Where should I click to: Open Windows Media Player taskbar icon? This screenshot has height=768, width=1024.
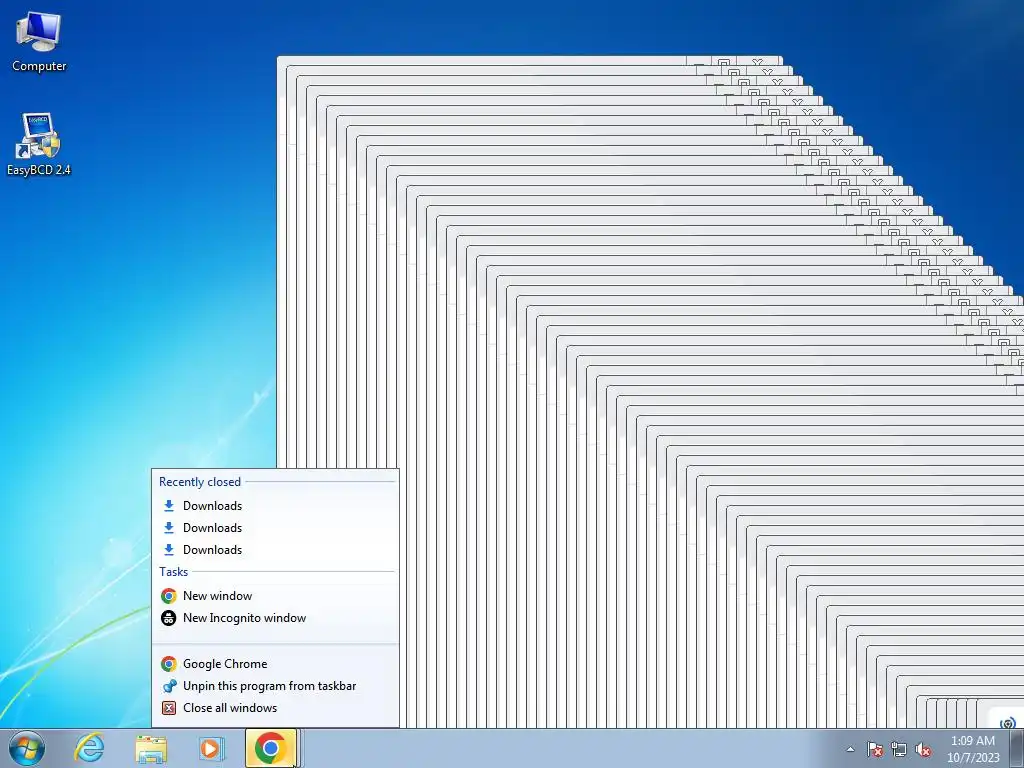click(211, 748)
